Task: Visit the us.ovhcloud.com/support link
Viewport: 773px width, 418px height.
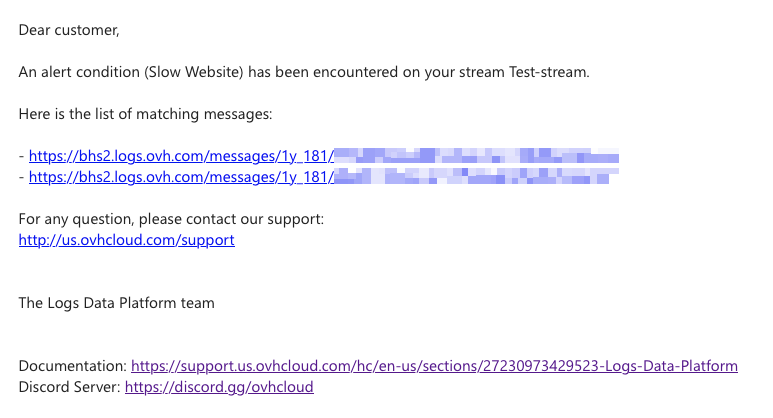Action: pos(127,240)
